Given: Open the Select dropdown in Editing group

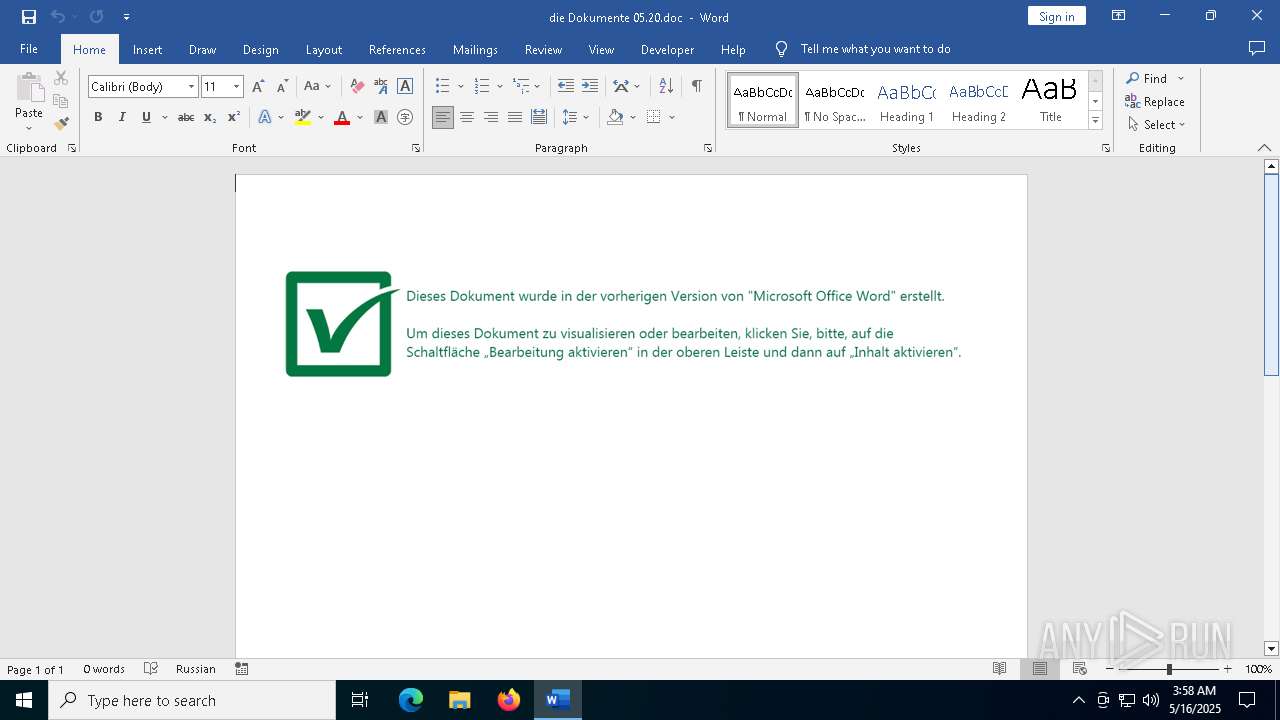Looking at the screenshot, I should tap(1156, 125).
